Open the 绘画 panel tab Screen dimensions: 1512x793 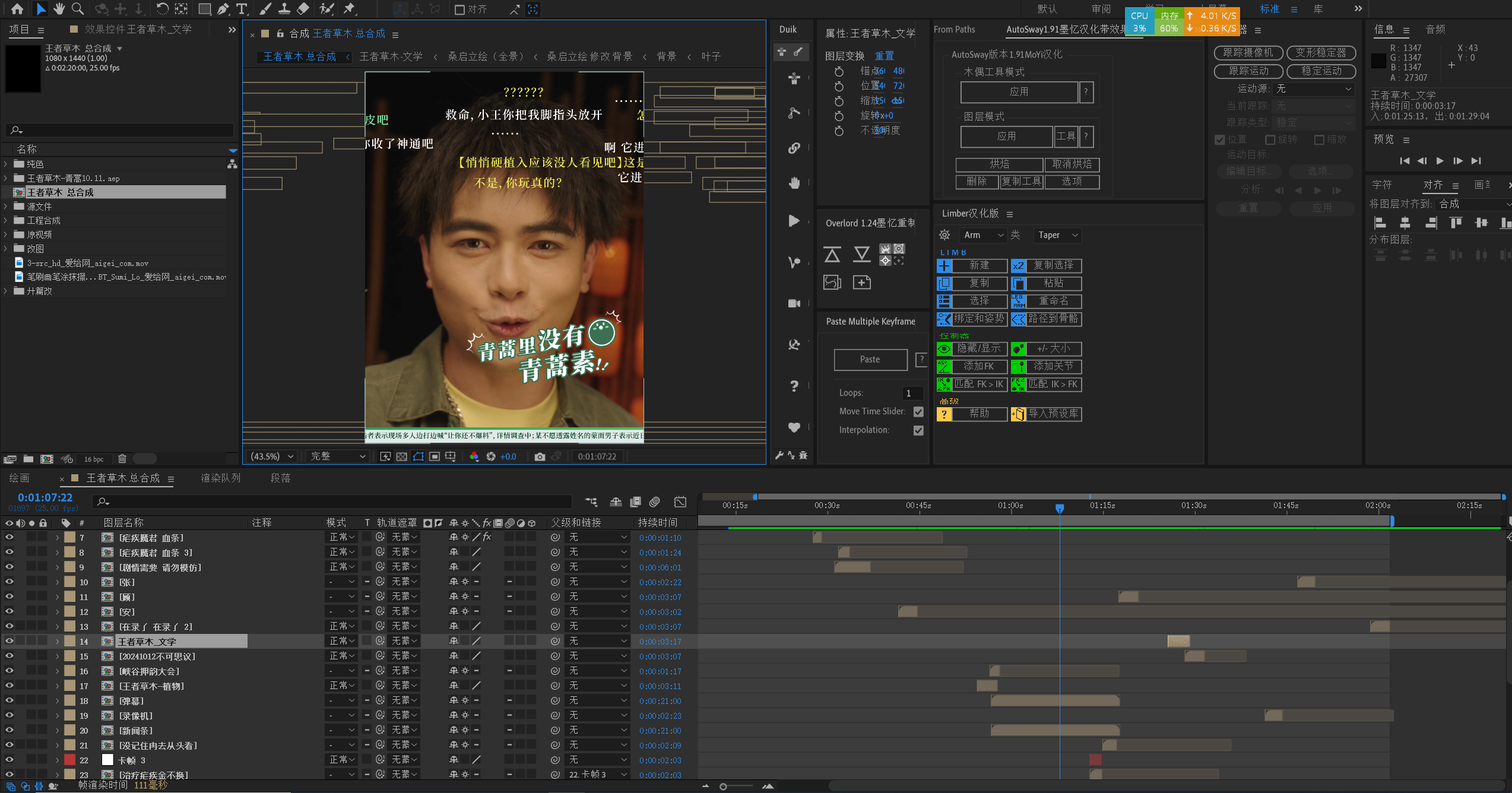(x=19, y=478)
